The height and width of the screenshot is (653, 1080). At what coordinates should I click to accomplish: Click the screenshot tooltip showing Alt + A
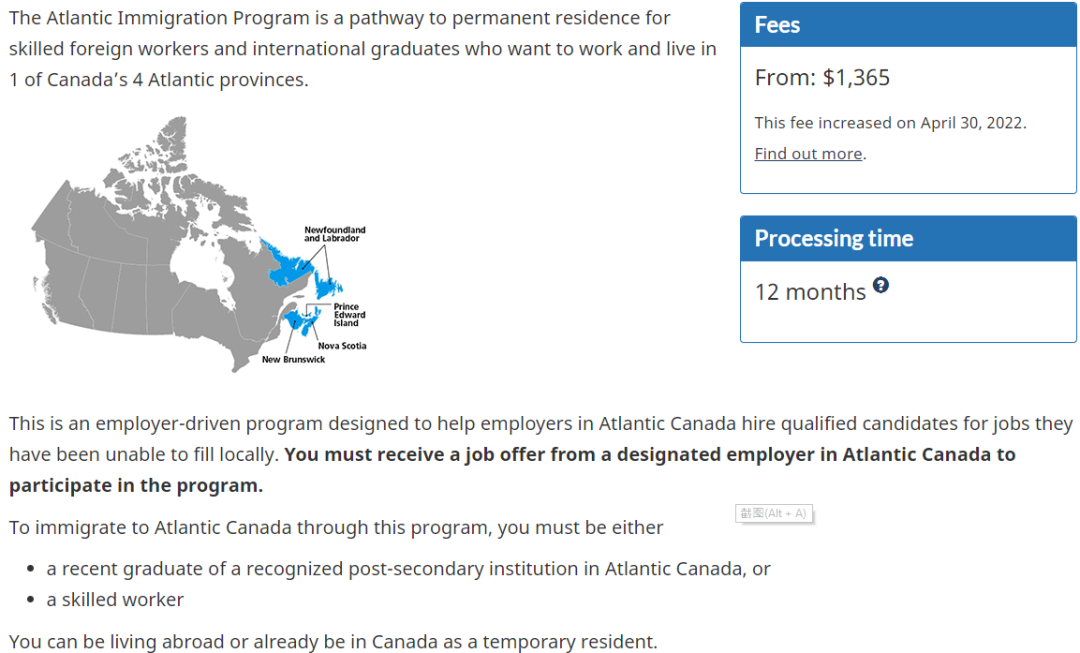click(x=773, y=513)
